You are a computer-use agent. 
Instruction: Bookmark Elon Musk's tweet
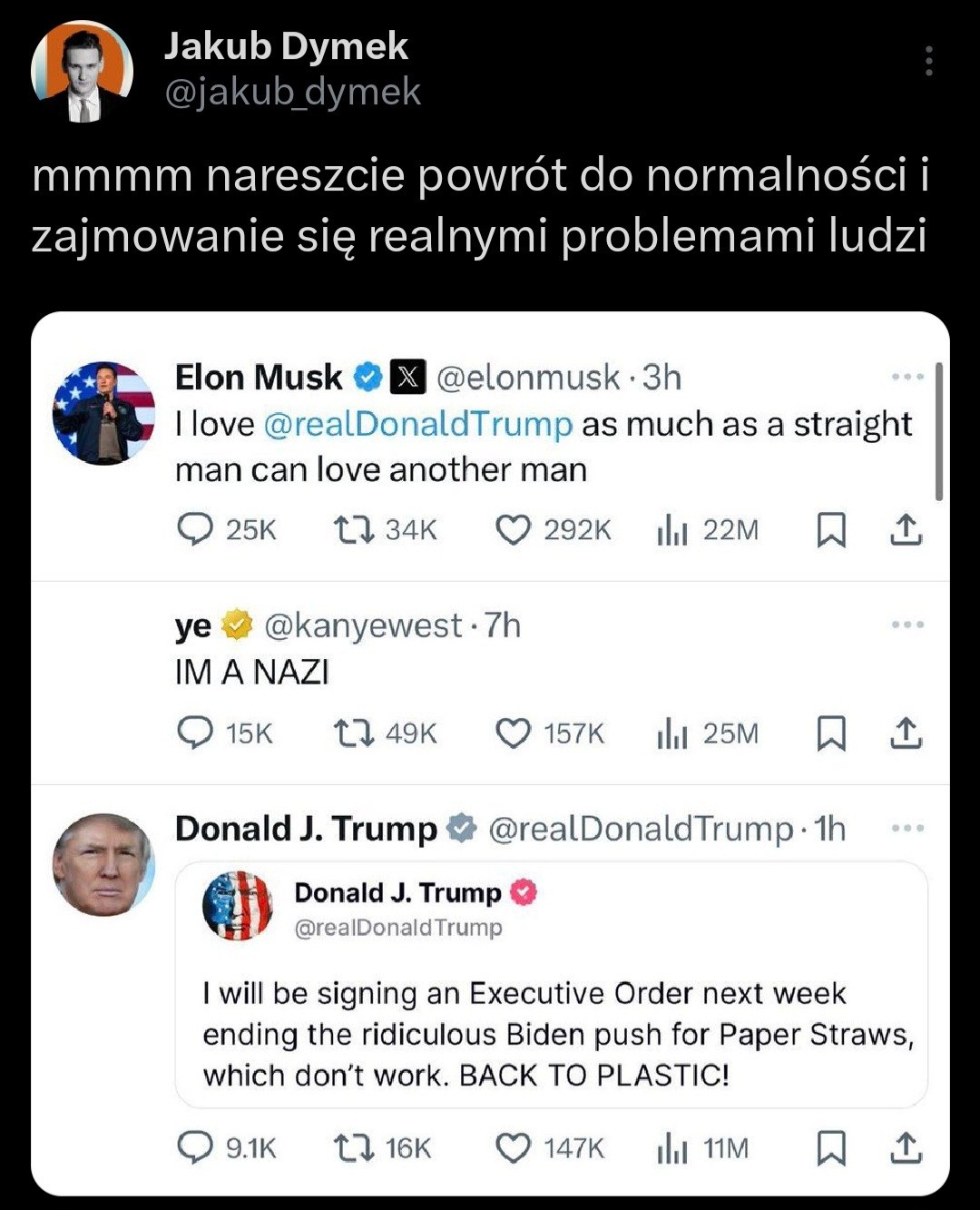[831, 529]
